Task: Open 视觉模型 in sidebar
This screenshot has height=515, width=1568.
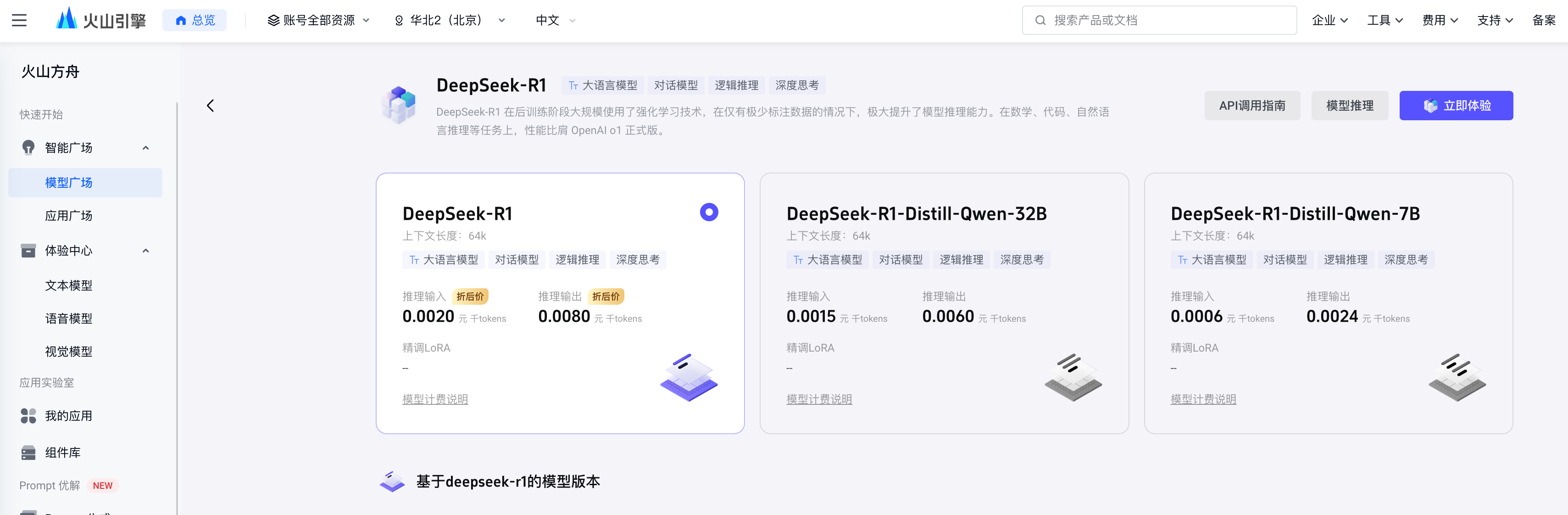Action: point(69,351)
